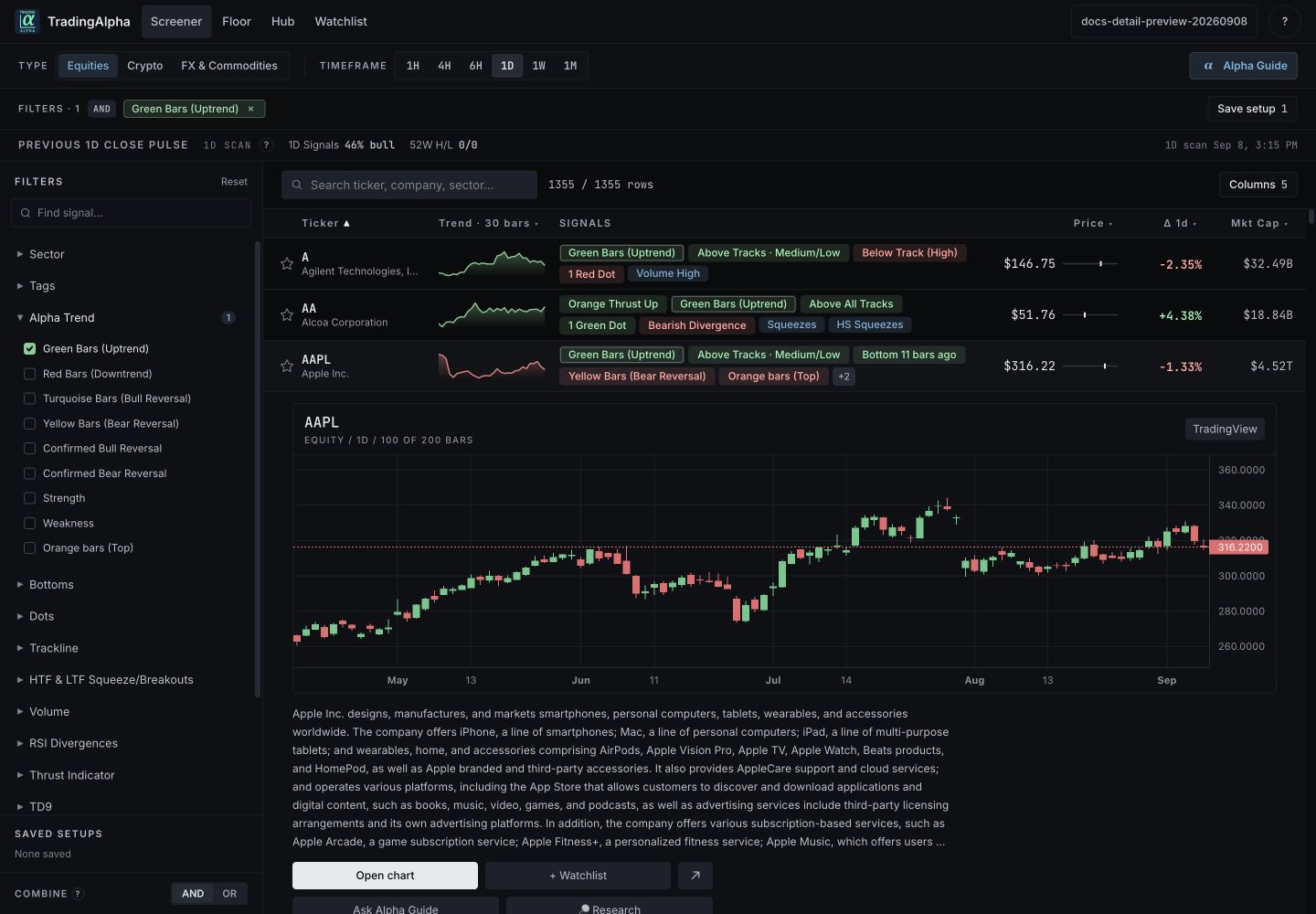Sort by the Ticker column header
This screenshot has width=1316, height=914.
(x=325, y=223)
